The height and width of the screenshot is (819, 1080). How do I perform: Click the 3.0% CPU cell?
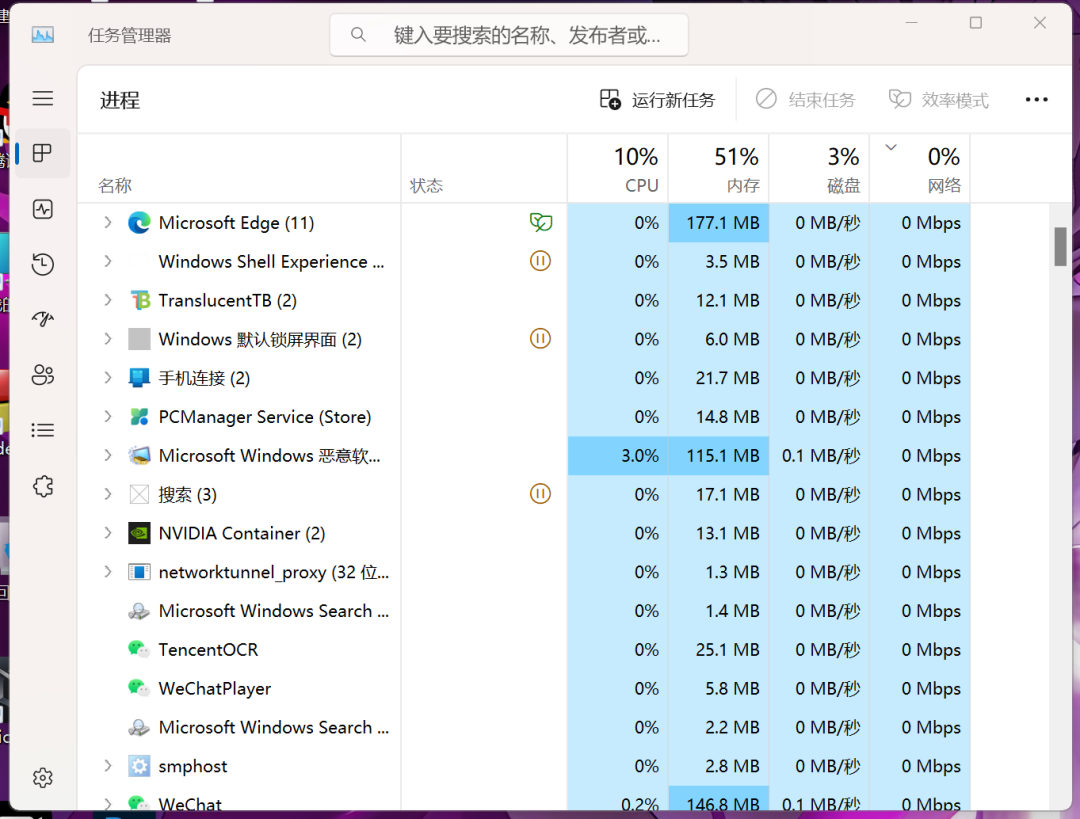coord(618,455)
